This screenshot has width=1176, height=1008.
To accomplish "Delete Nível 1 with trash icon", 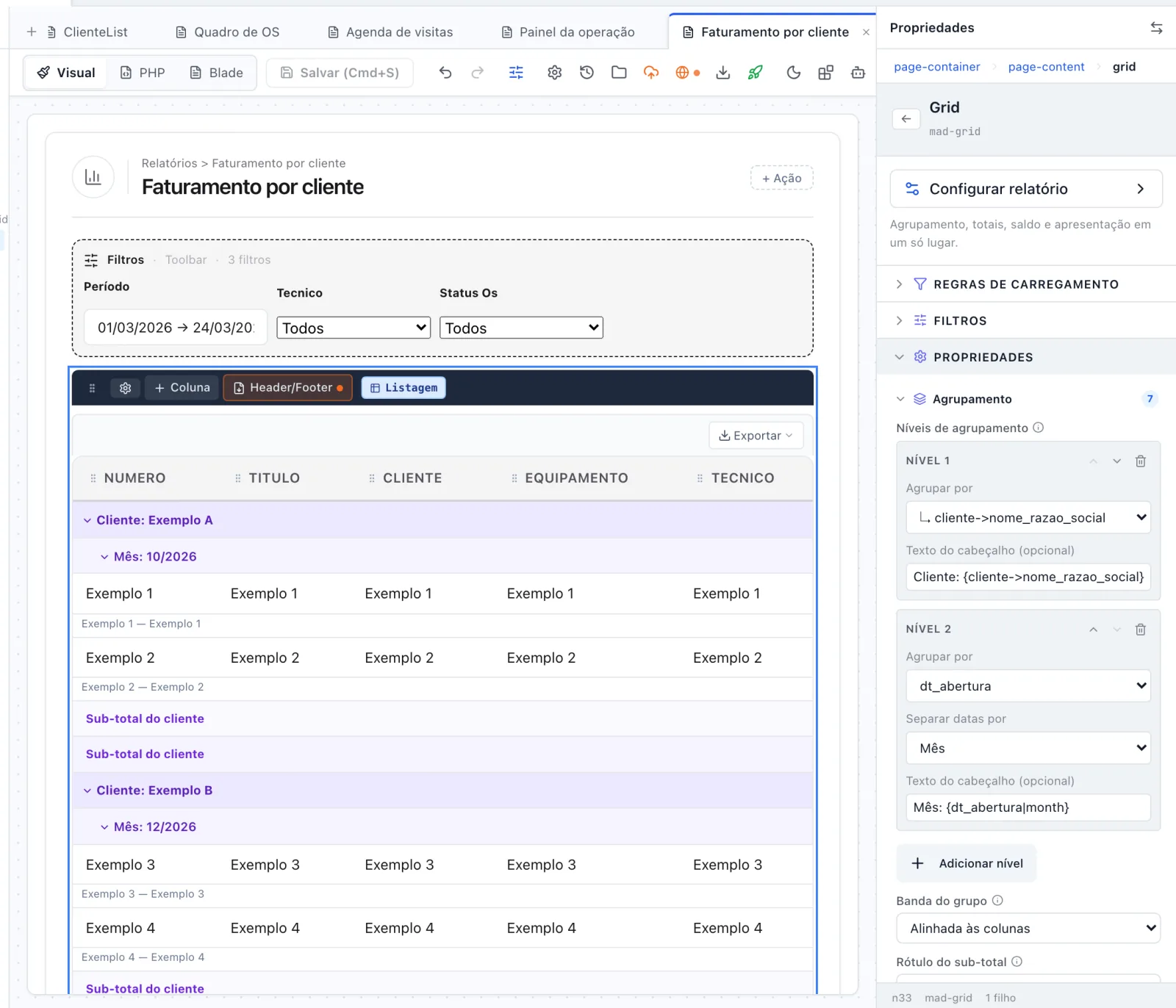I will coord(1141,461).
